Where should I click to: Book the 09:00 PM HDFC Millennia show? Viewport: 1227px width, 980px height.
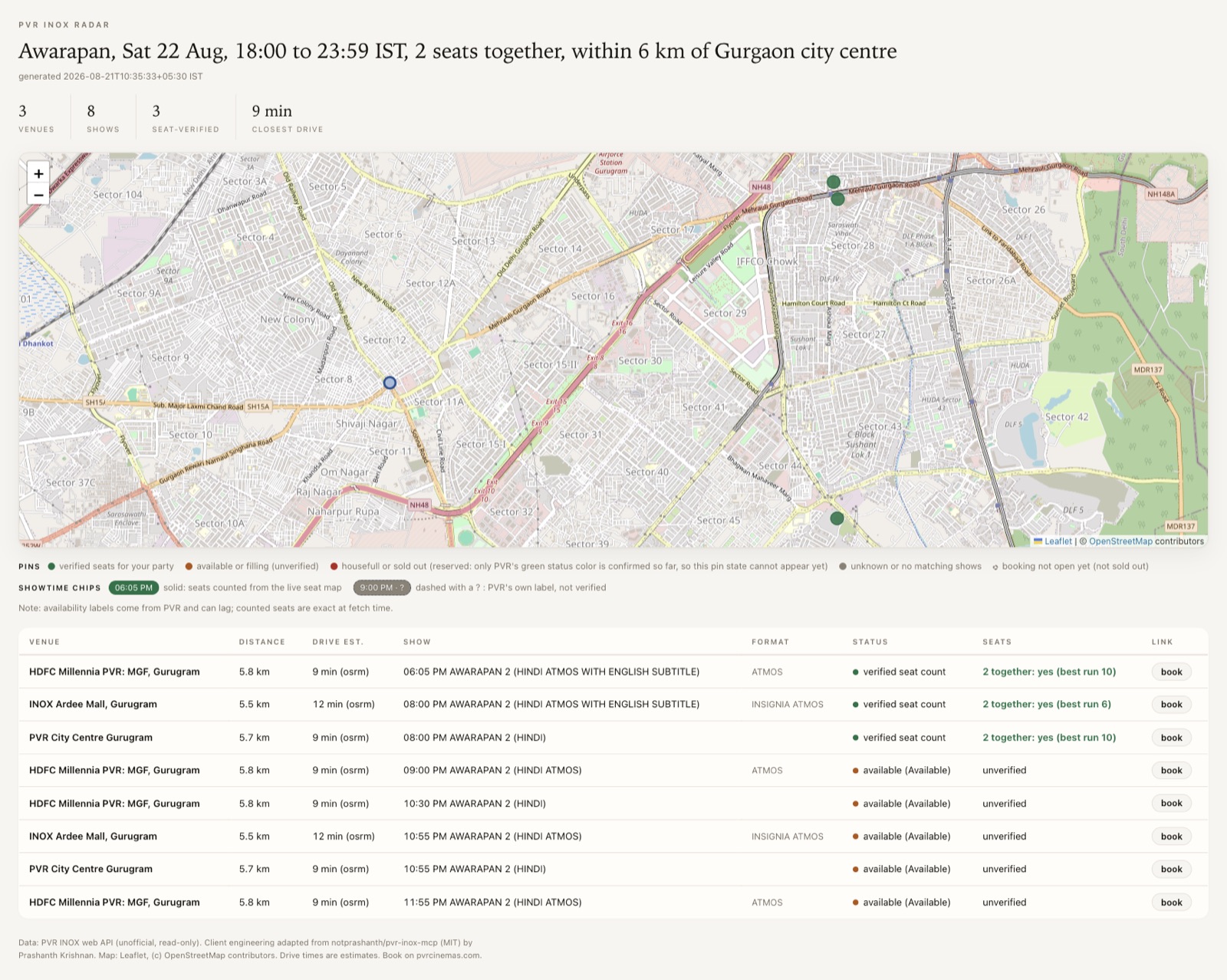1171,770
